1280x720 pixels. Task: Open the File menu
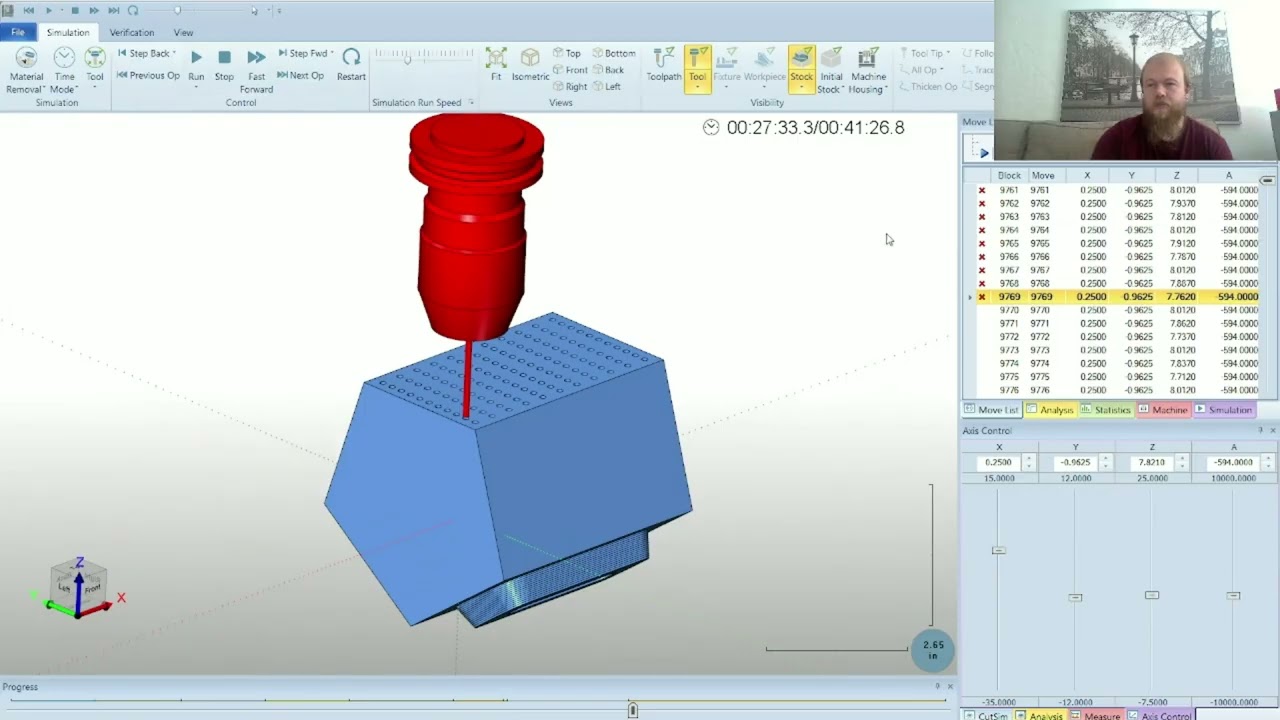(x=18, y=32)
